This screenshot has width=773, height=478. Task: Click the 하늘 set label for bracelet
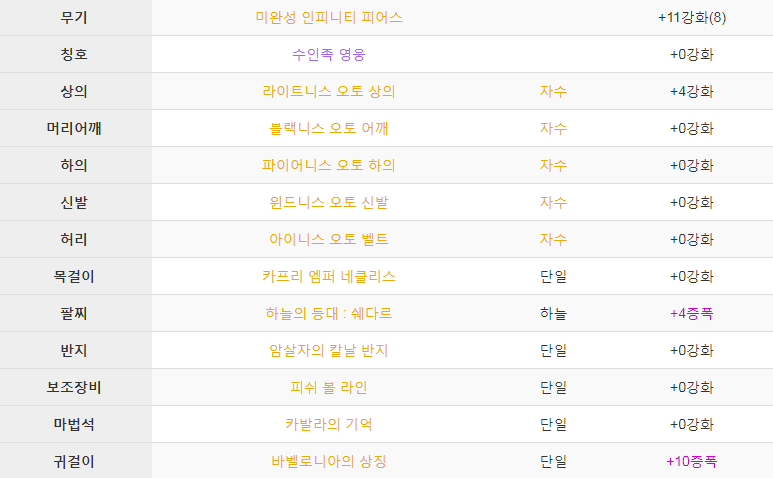click(x=553, y=313)
